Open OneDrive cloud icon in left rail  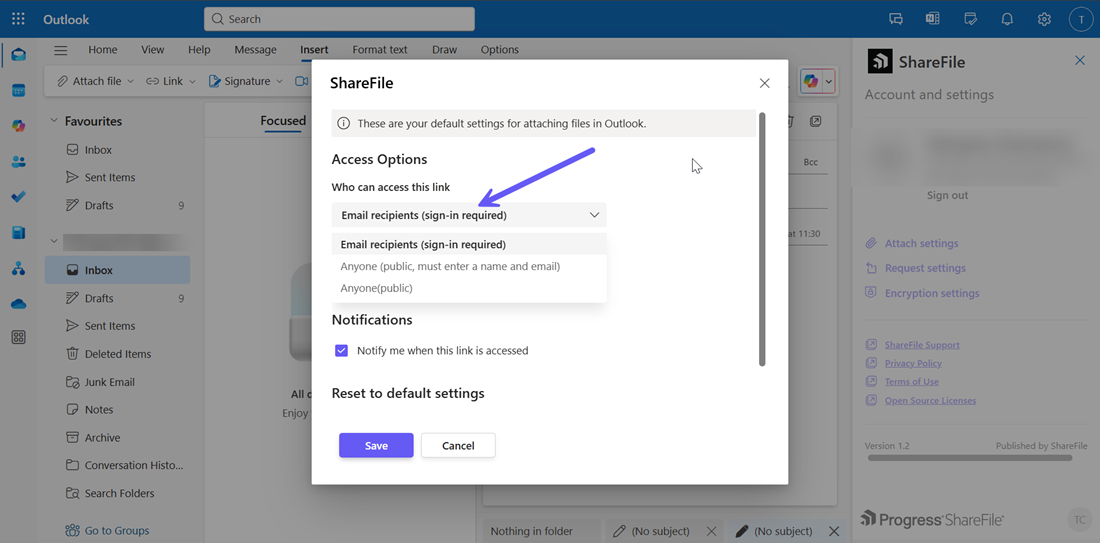click(18, 304)
